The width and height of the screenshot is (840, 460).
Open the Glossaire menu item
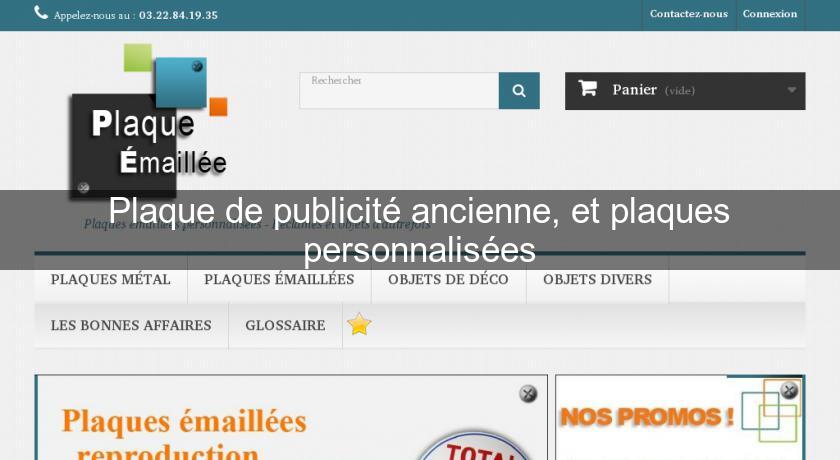[286, 325]
